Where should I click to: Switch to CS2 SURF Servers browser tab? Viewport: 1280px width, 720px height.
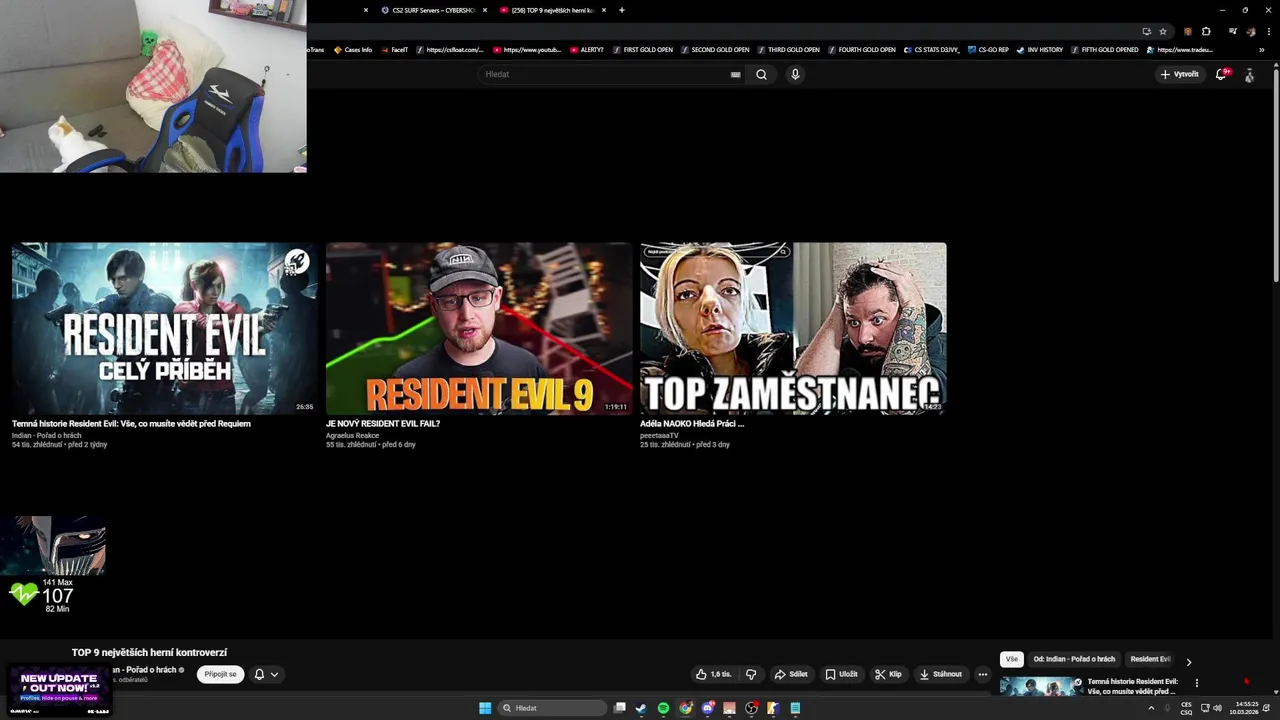click(433, 10)
